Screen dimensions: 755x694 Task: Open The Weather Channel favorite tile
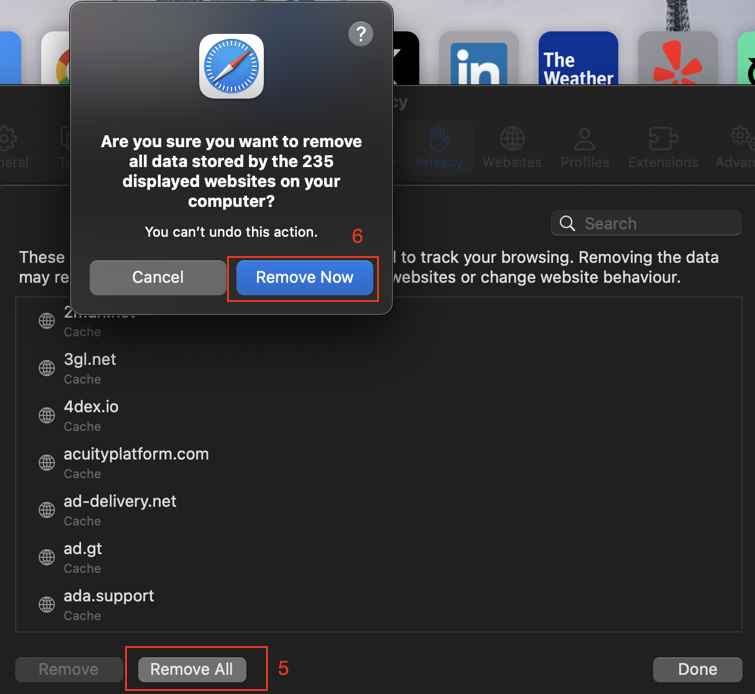578,58
